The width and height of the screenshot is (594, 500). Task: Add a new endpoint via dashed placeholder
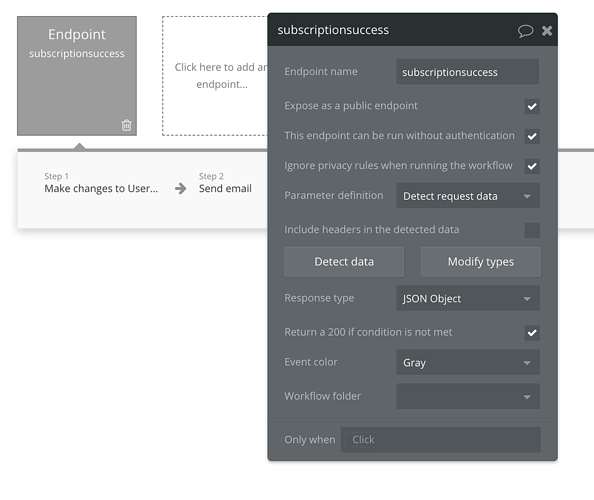pyautogui.click(x=215, y=76)
